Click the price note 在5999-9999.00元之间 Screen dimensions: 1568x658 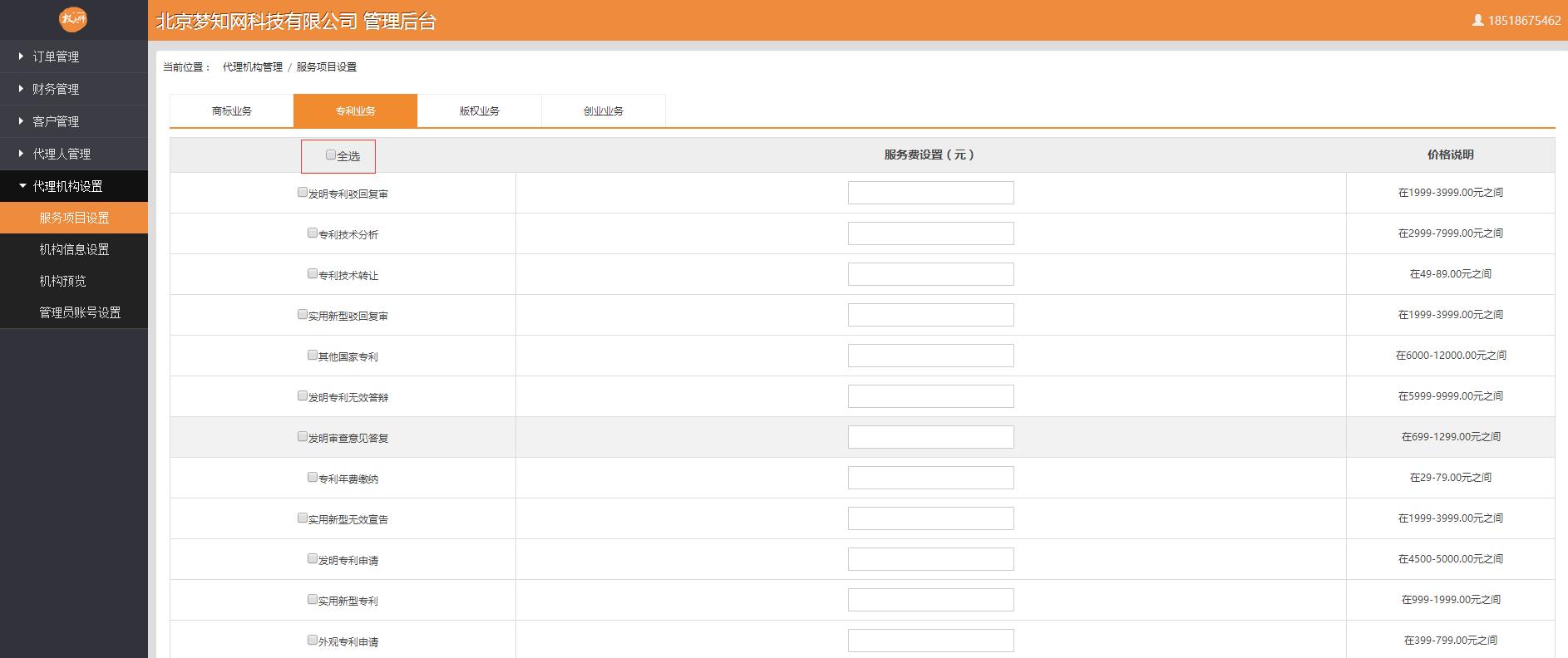click(1451, 396)
